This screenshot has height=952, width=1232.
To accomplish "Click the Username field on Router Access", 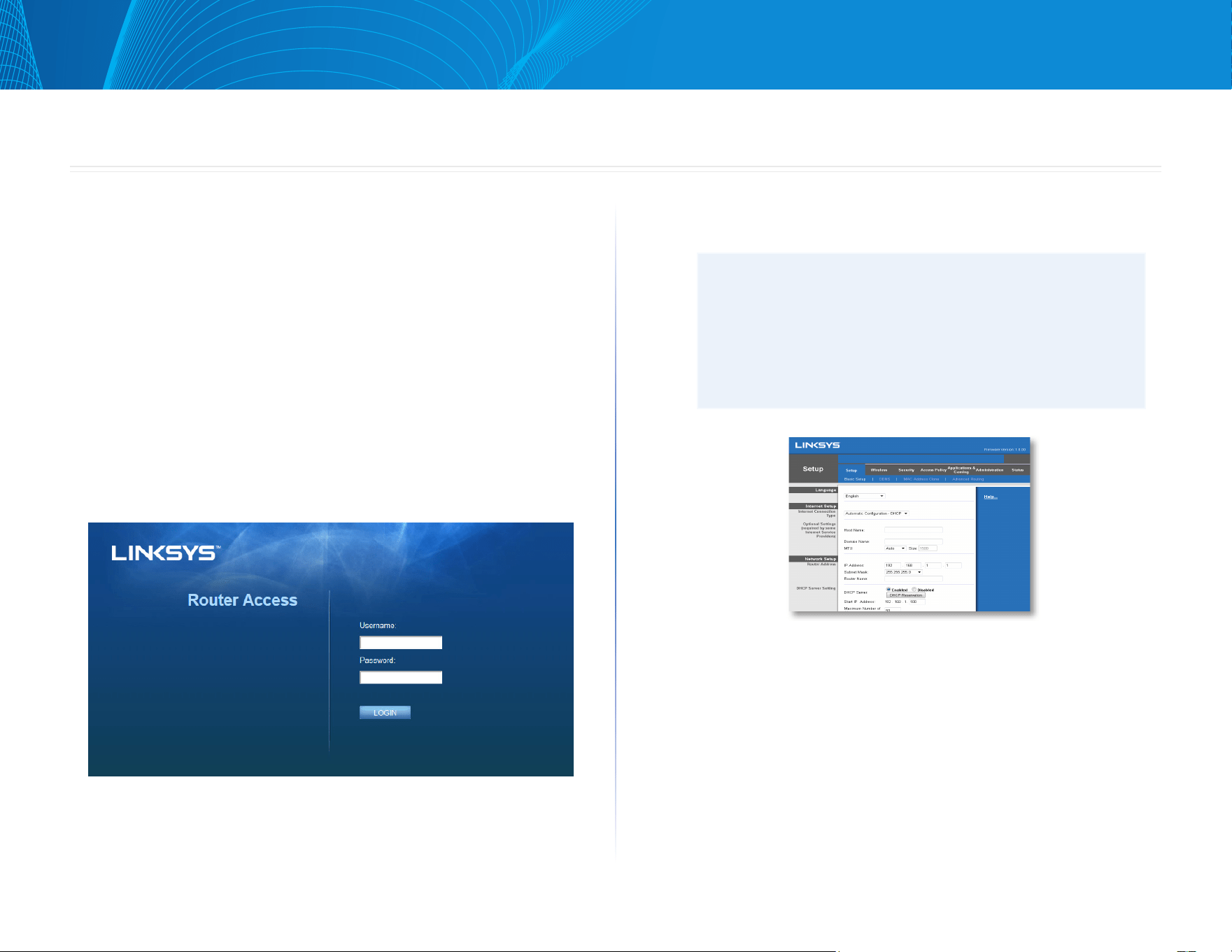I will coord(401,643).
